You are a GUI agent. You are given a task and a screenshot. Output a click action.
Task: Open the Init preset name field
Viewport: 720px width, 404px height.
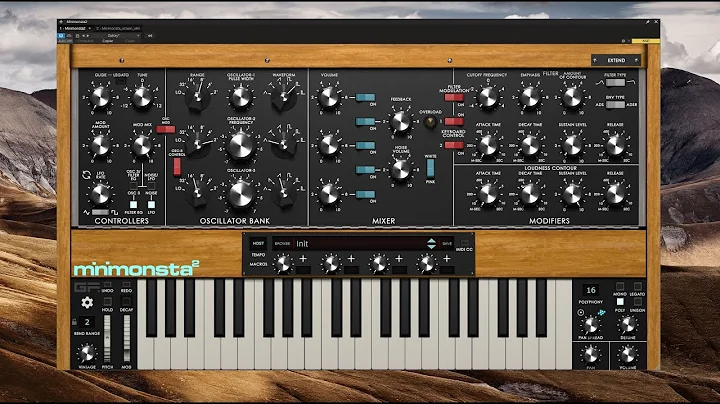tap(359, 244)
